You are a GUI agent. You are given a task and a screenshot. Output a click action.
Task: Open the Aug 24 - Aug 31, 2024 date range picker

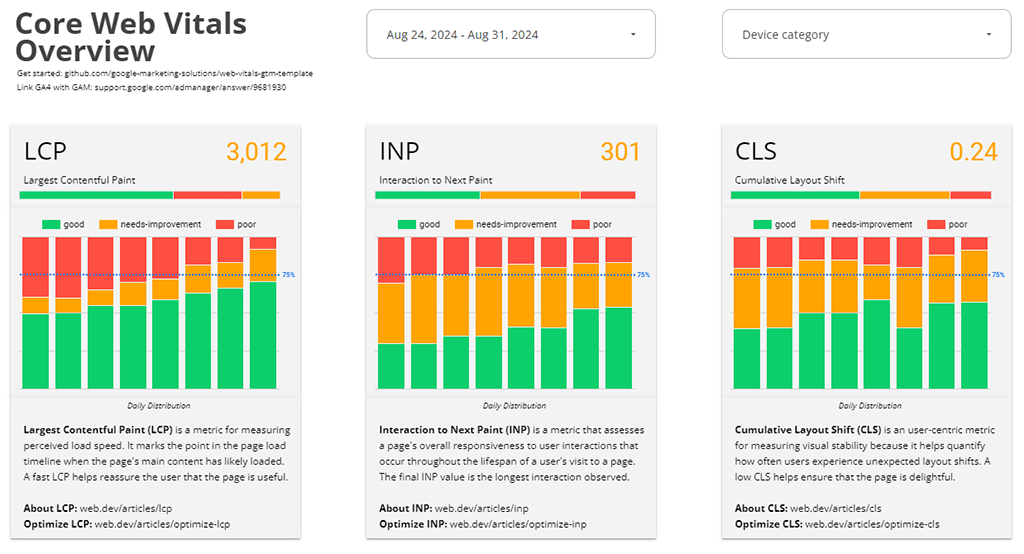pos(510,34)
